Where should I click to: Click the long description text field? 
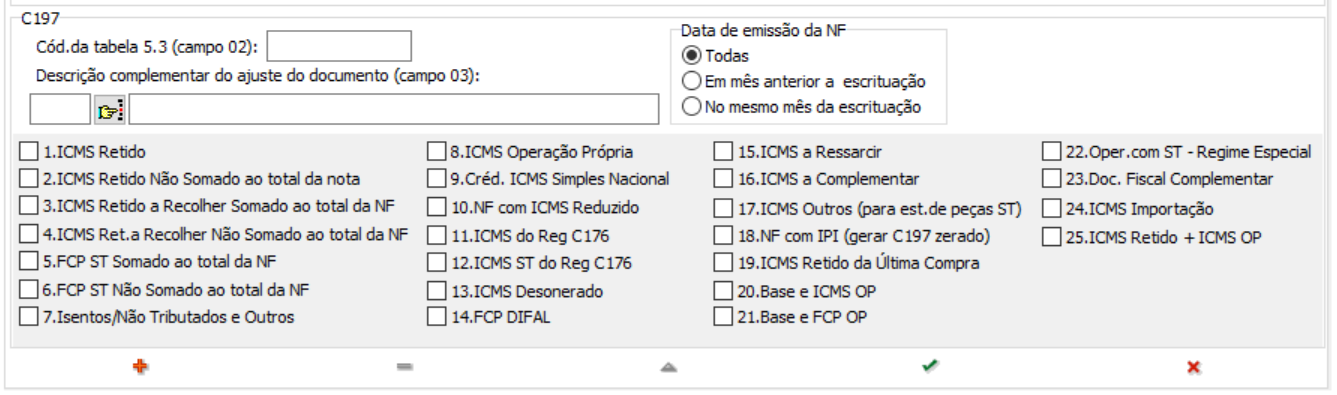(x=394, y=109)
